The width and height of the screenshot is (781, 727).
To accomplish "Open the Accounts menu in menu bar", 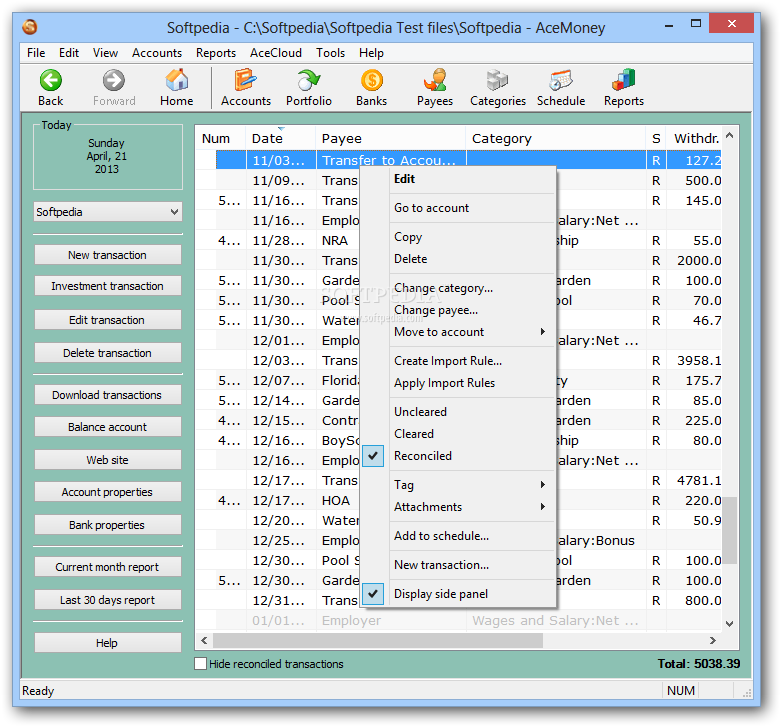I will coord(157,53).
